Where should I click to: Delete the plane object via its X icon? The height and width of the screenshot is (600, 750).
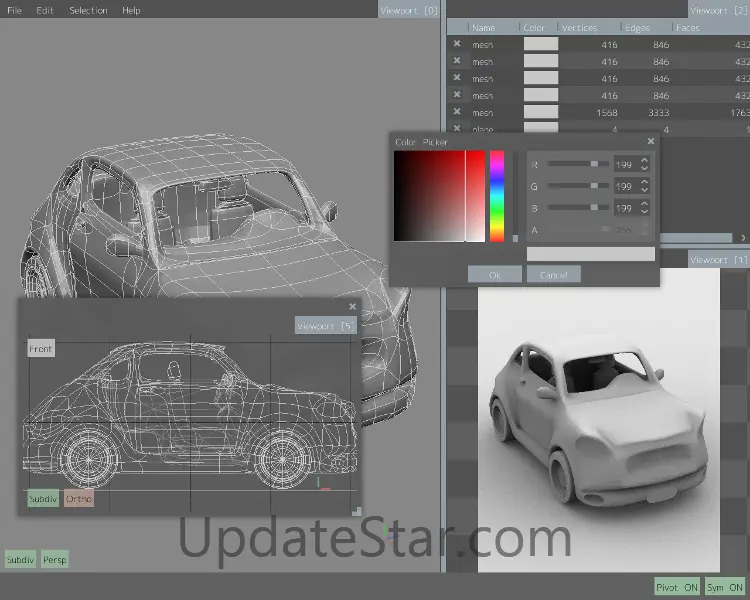click(x=457, y=128)
